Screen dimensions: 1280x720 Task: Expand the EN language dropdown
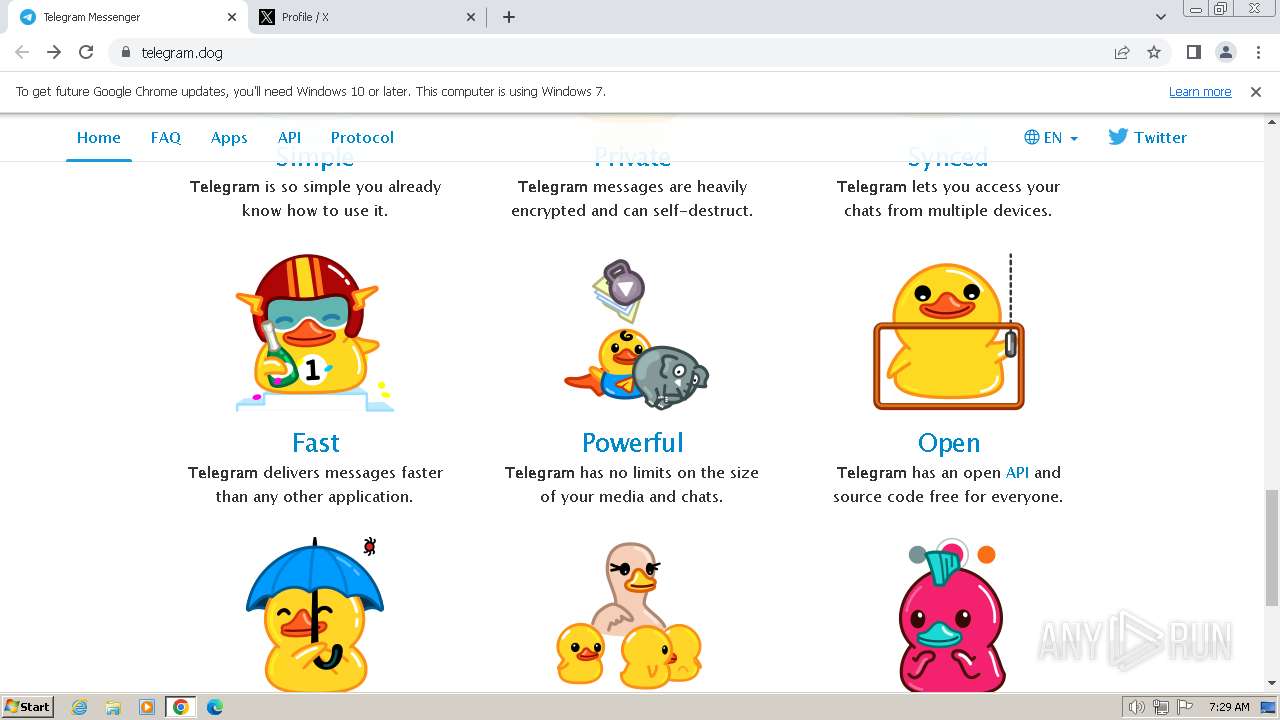click(1051, 137)
